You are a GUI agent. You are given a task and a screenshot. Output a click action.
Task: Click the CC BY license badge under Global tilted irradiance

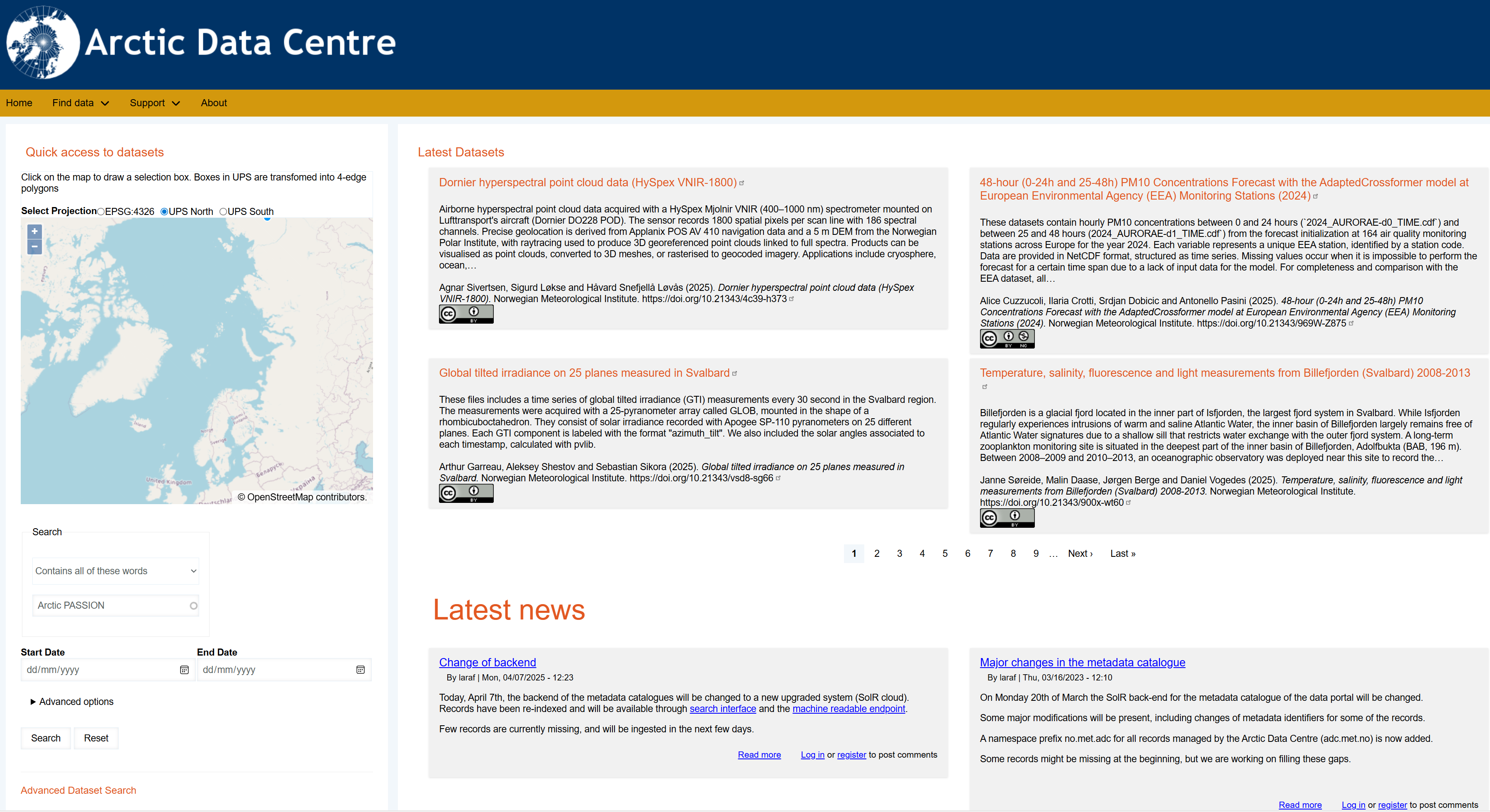click(466, 493)
